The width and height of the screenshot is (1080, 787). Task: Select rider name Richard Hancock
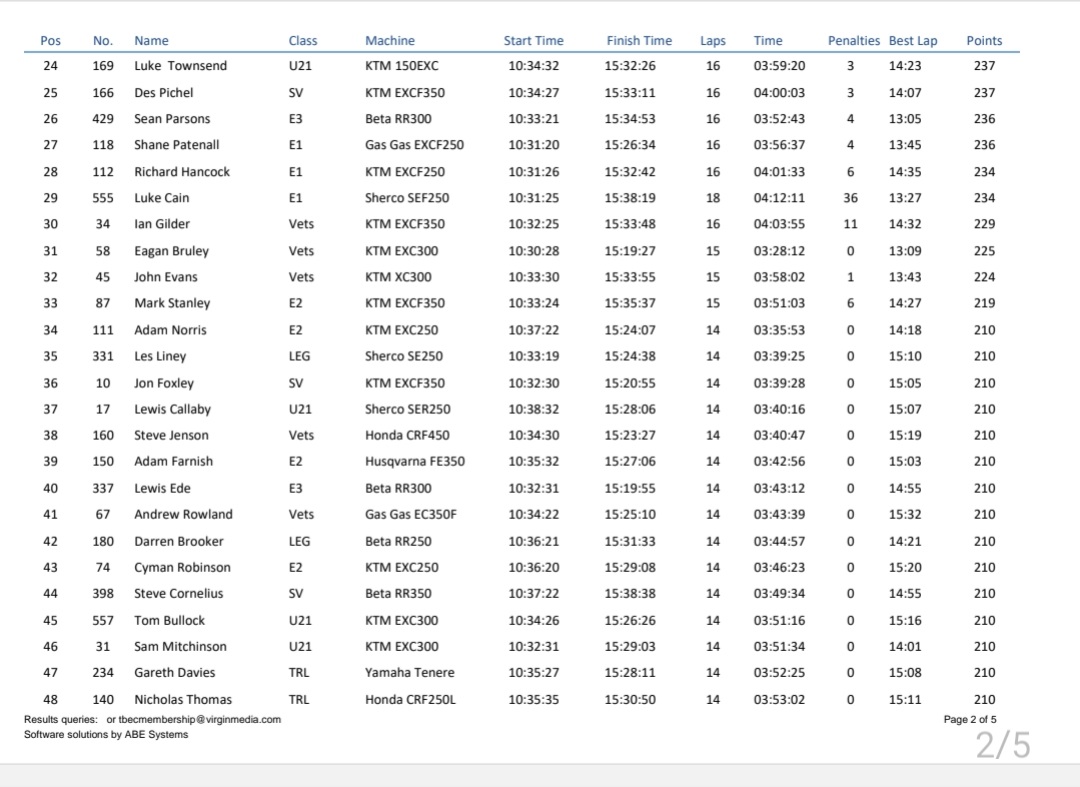pyautogui.click(x=182, y=171)
